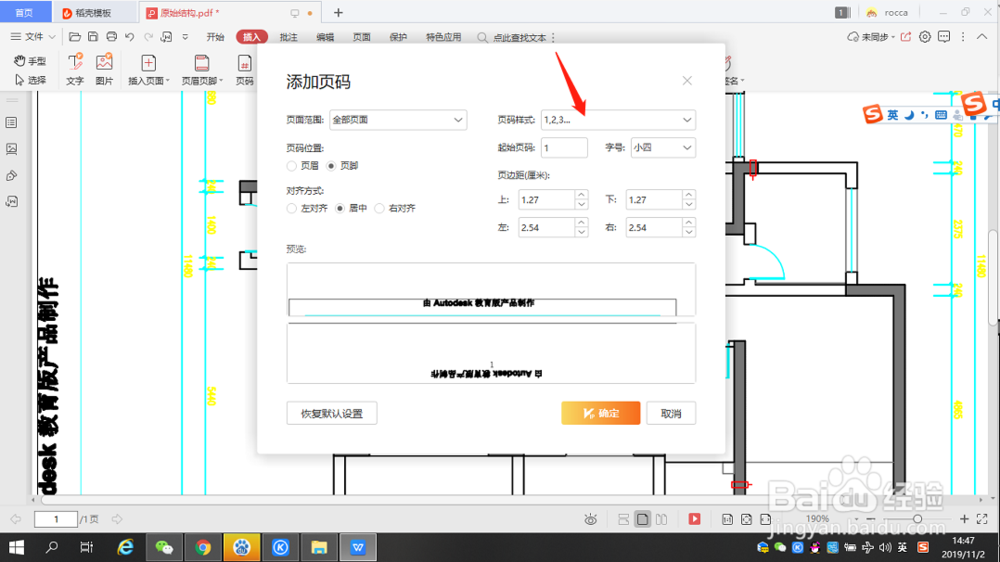Switch to 保护 ribbon tab
Viewport: 1000px width, 562px height.
tap(398, 37)
